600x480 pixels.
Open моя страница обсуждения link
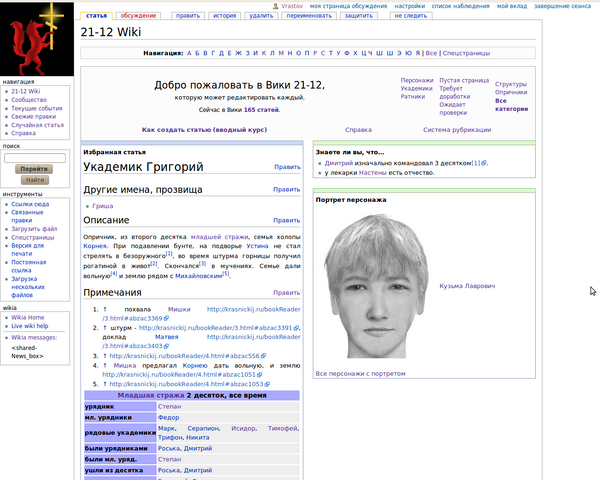348,6
